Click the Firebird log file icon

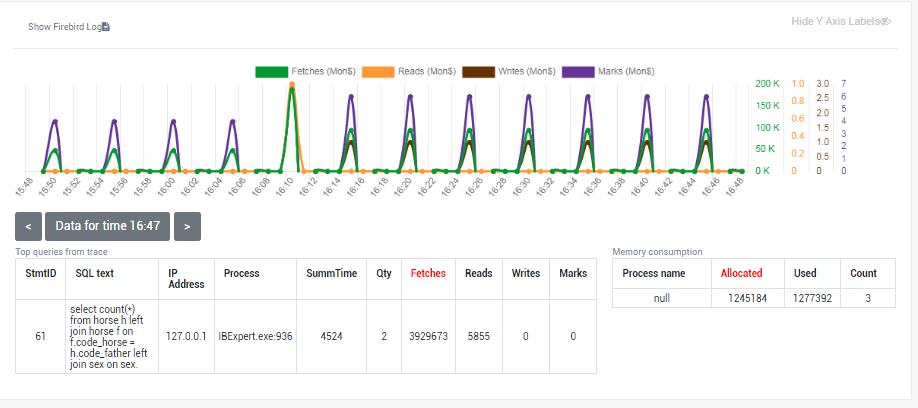click(105, 26)
